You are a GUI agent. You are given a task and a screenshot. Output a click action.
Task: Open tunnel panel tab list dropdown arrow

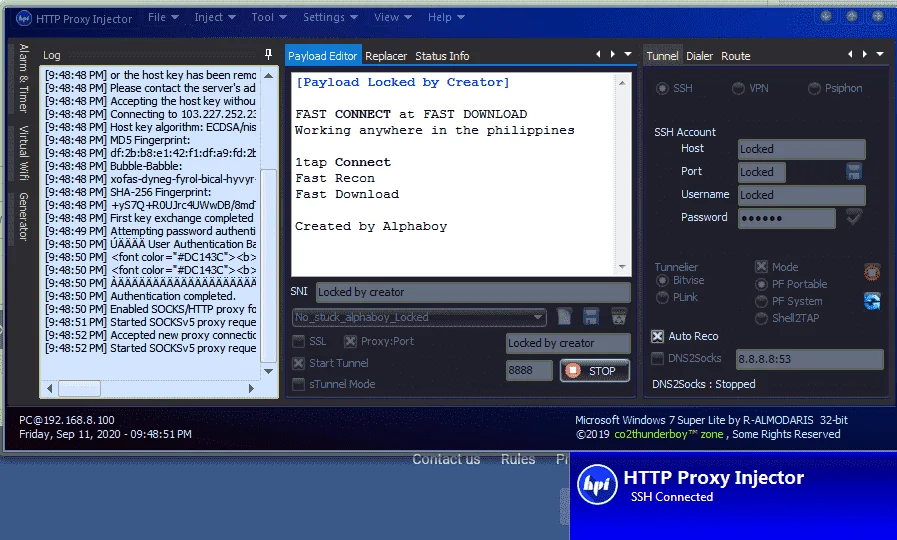click(x=880, y=54)
